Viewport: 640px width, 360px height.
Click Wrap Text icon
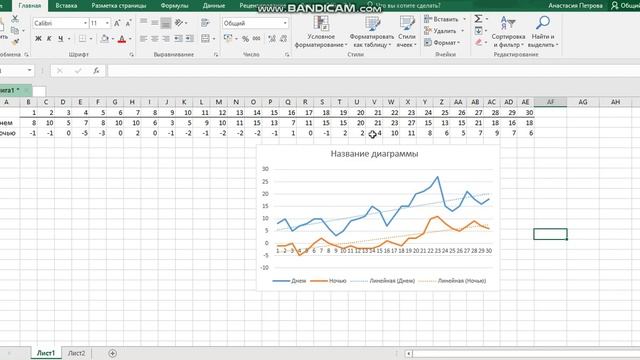click(x=205, y=23)
